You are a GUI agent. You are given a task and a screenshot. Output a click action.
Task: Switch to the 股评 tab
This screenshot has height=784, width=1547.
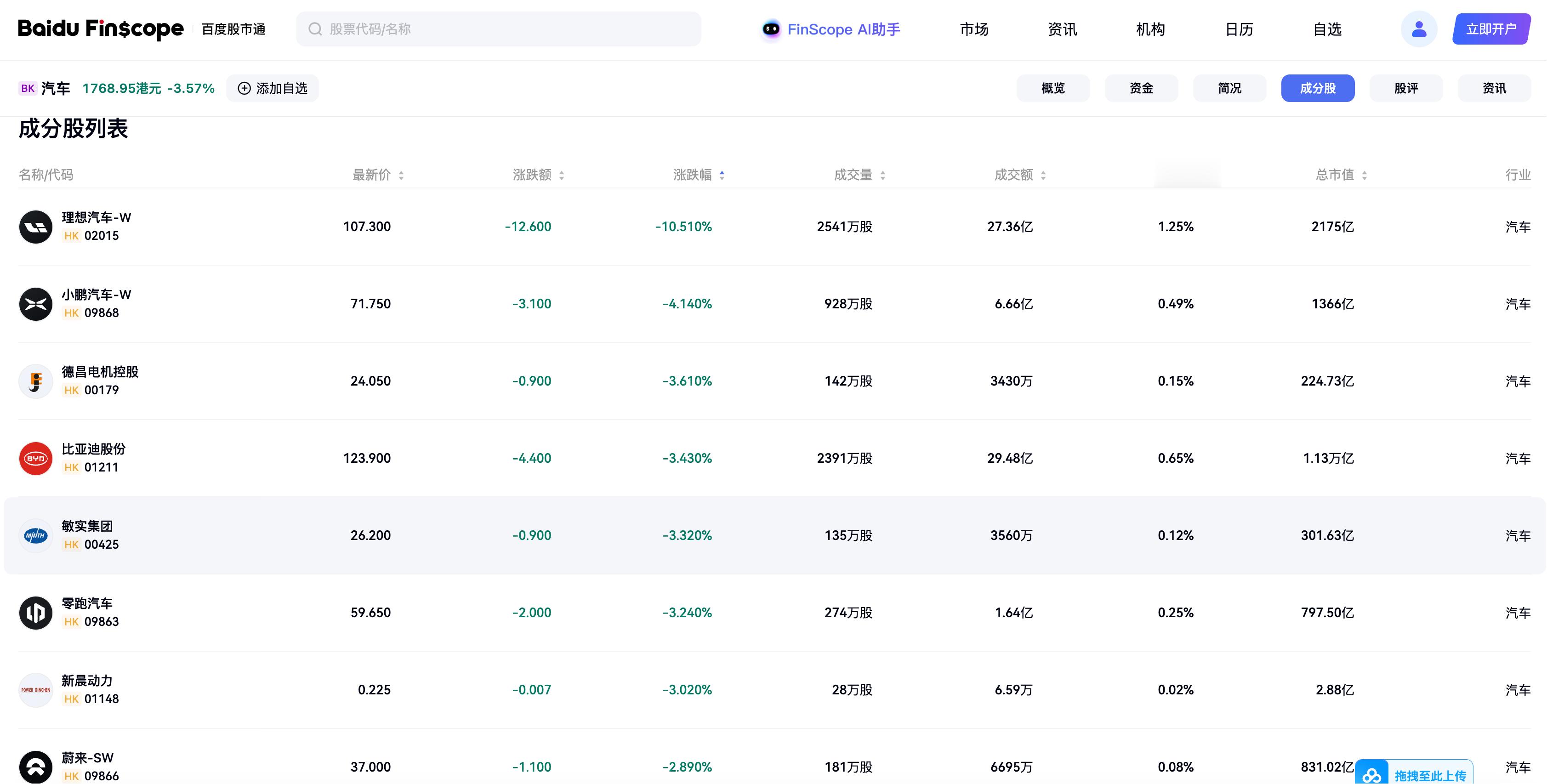click(x=1406, y=88)
